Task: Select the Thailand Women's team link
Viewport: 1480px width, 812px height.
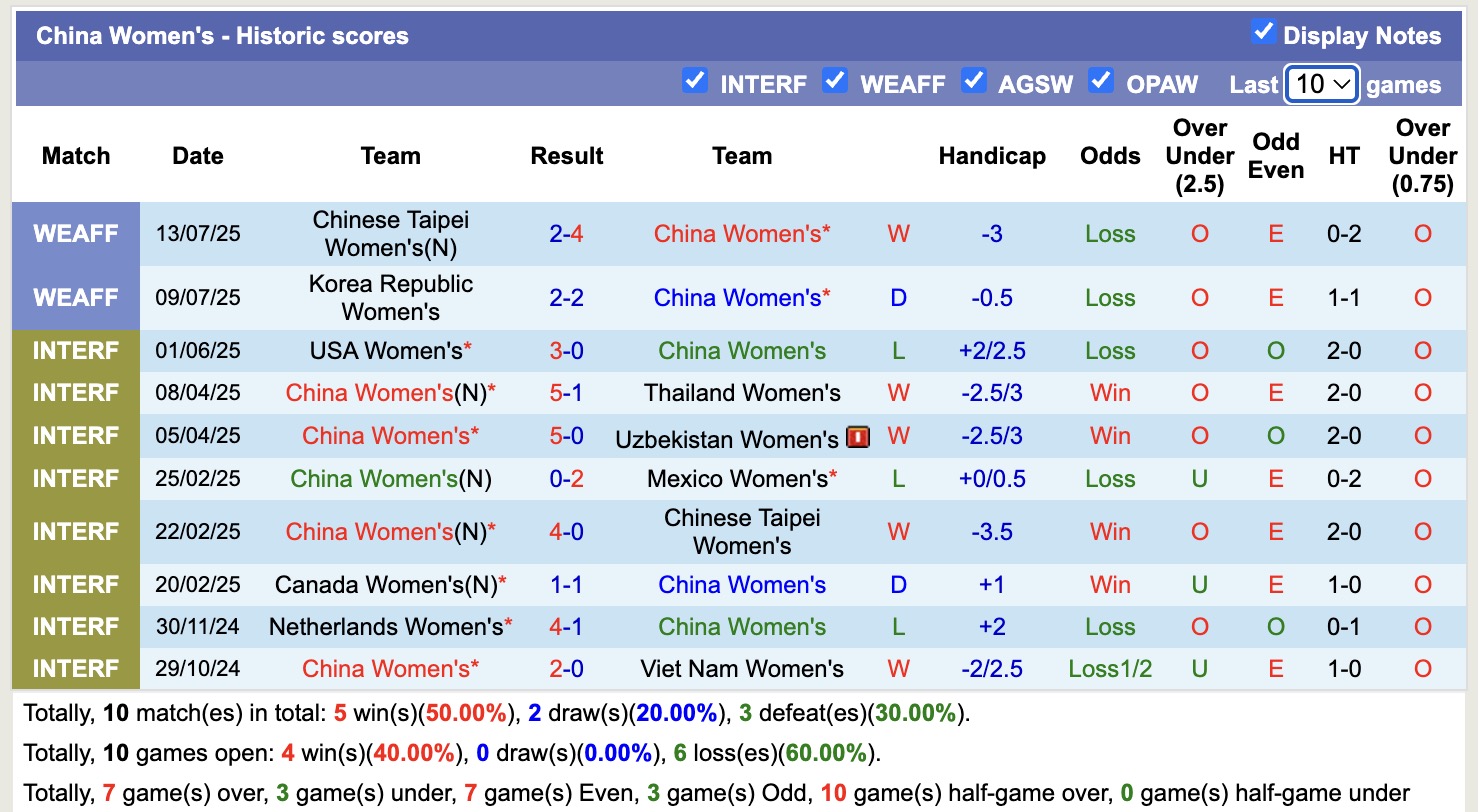Action: pyautogui.click(x=742, y=393)
